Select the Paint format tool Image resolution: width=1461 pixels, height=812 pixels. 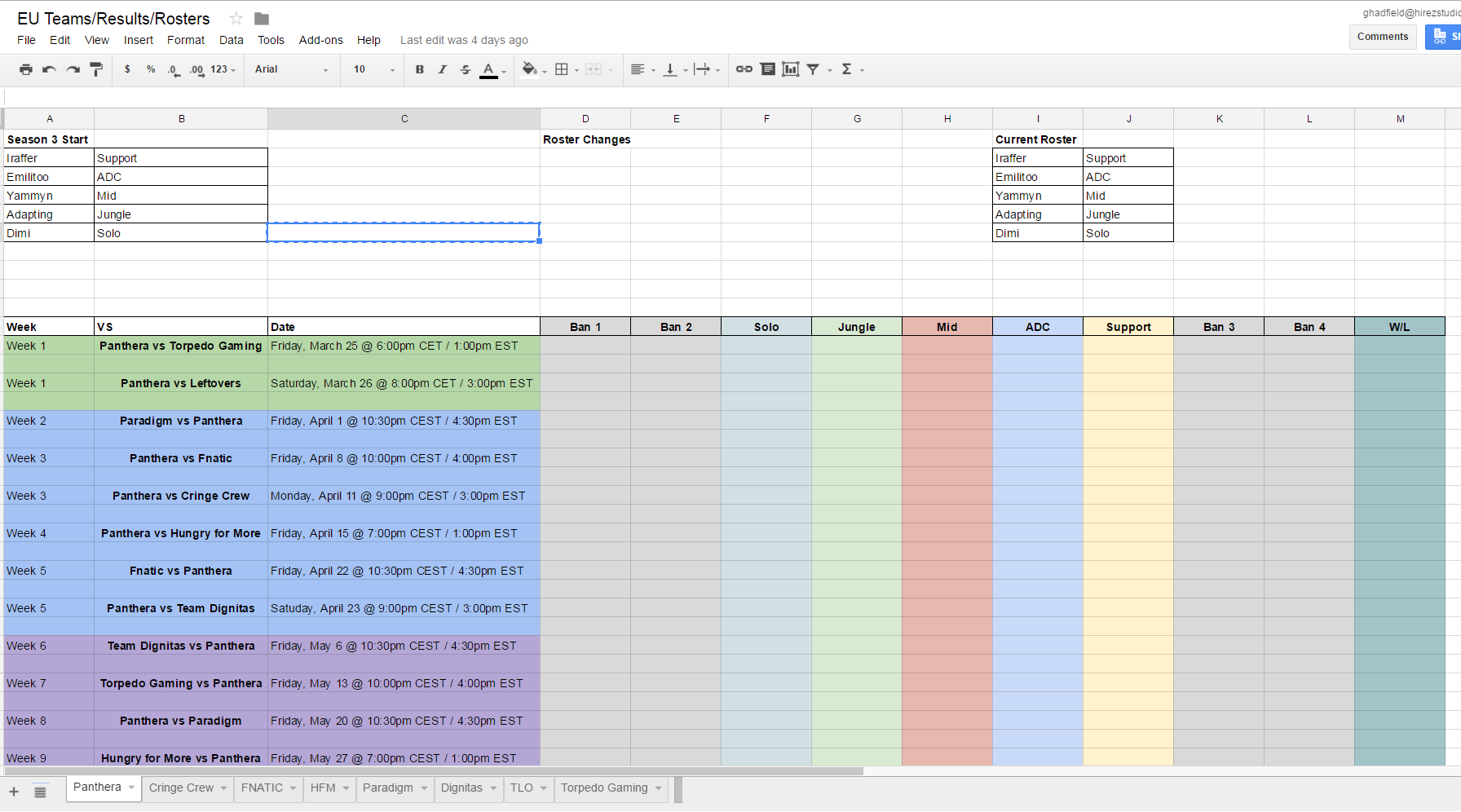[96, 69]
